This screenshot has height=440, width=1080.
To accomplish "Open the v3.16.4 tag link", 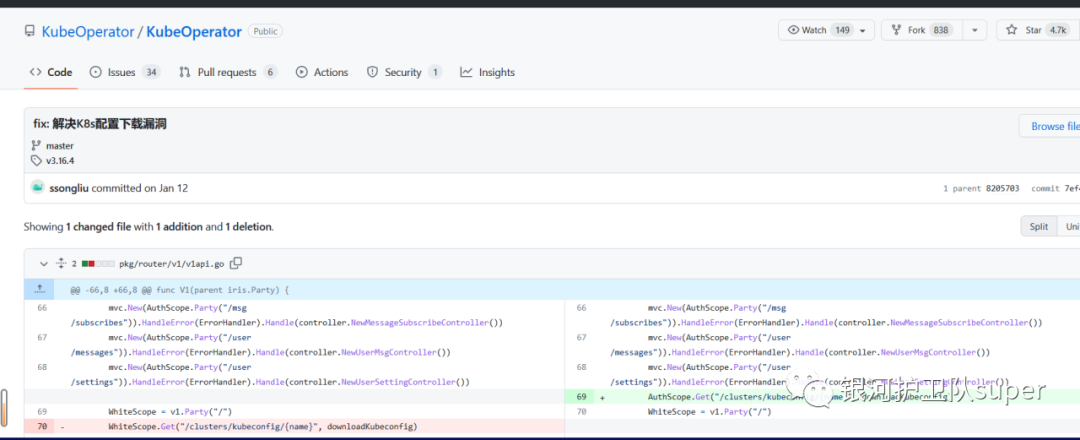I will point(60,161).
